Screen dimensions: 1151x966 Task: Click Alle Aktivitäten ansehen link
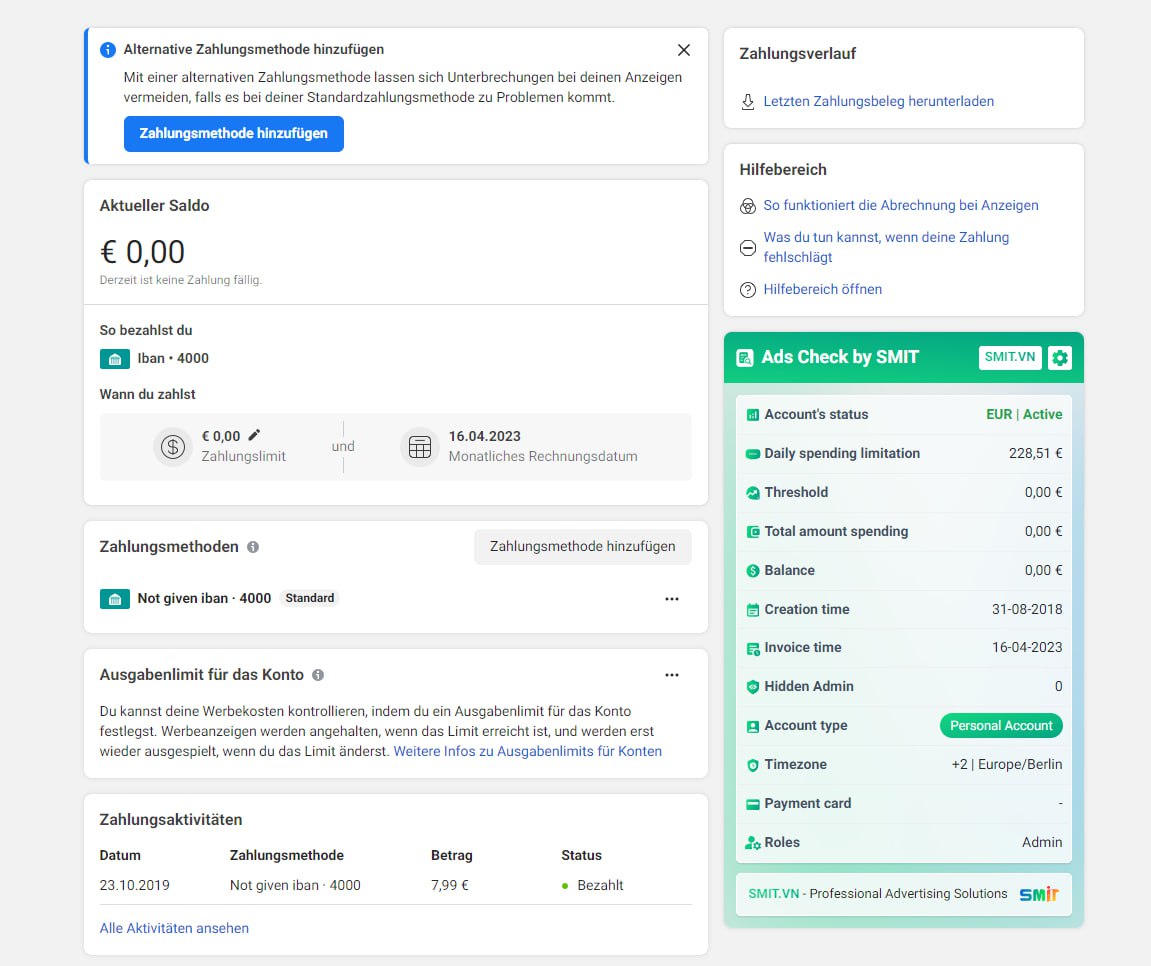coord(174,928)
